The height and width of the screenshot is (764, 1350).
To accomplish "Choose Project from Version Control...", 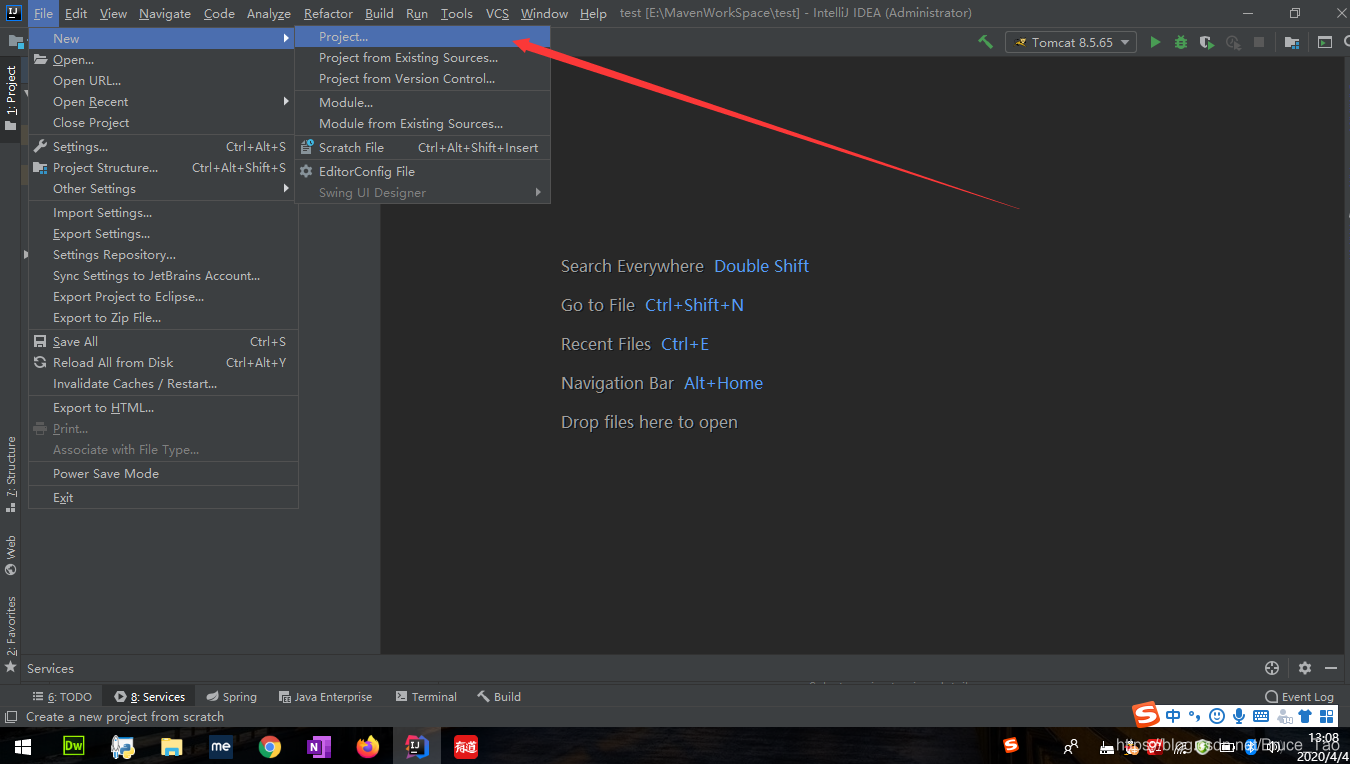I will point(422,79).
